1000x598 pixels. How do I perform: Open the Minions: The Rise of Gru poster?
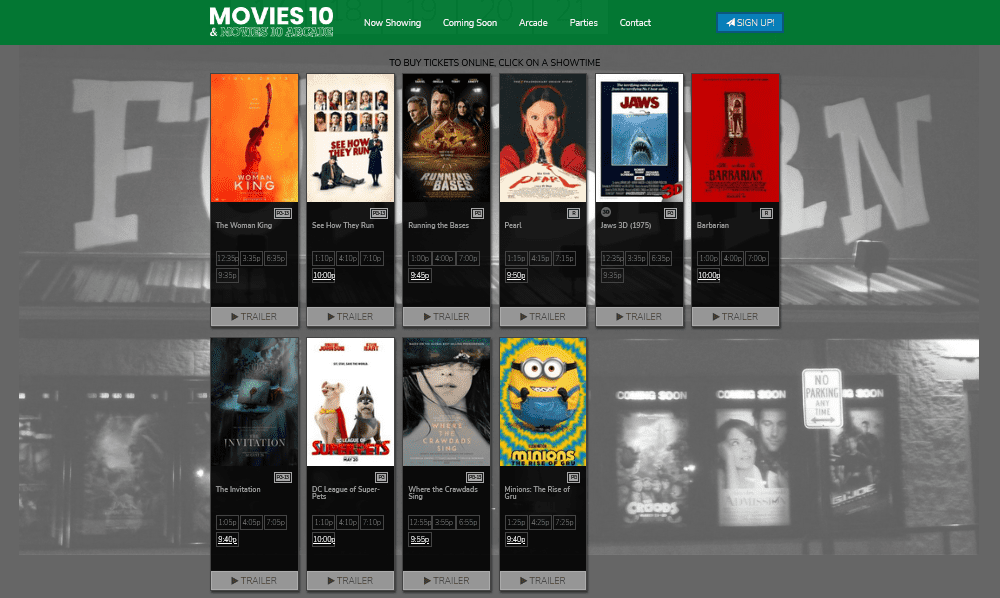(543, 402)
